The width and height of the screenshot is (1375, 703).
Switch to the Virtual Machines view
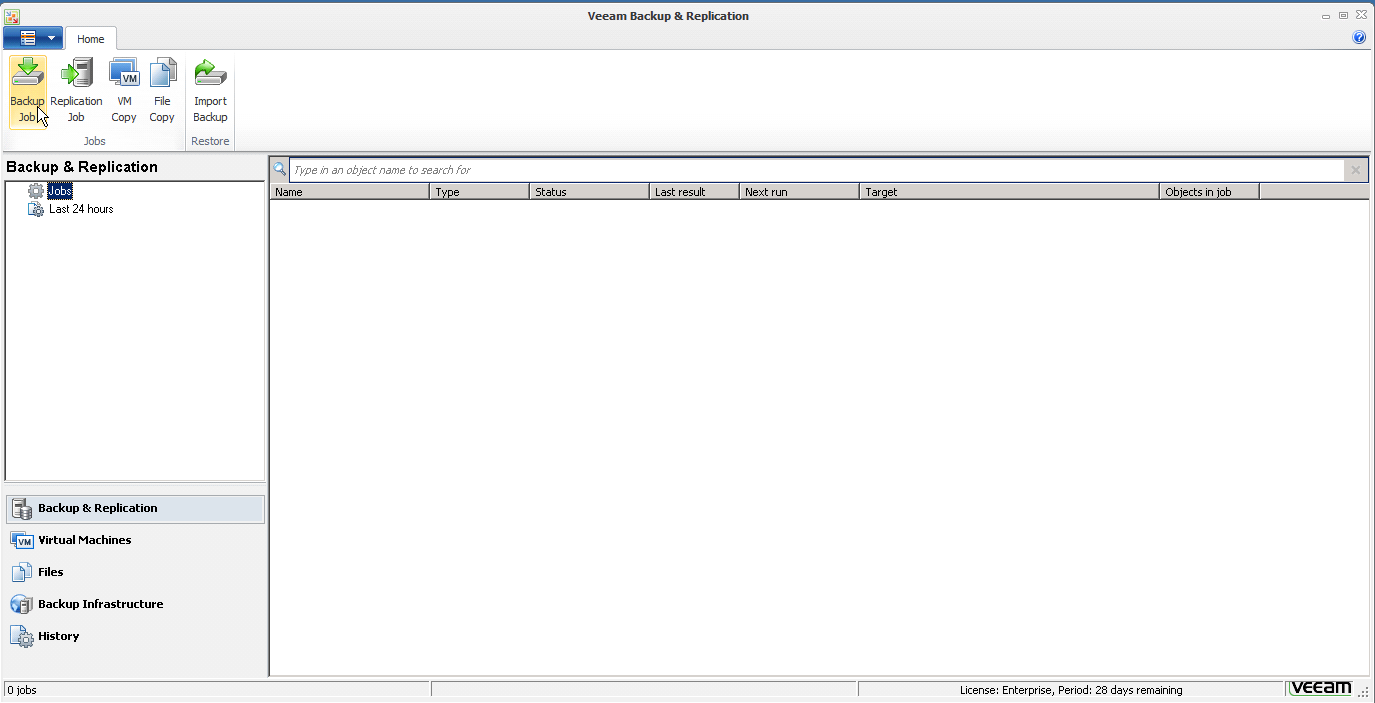click(x=84, y=540)
